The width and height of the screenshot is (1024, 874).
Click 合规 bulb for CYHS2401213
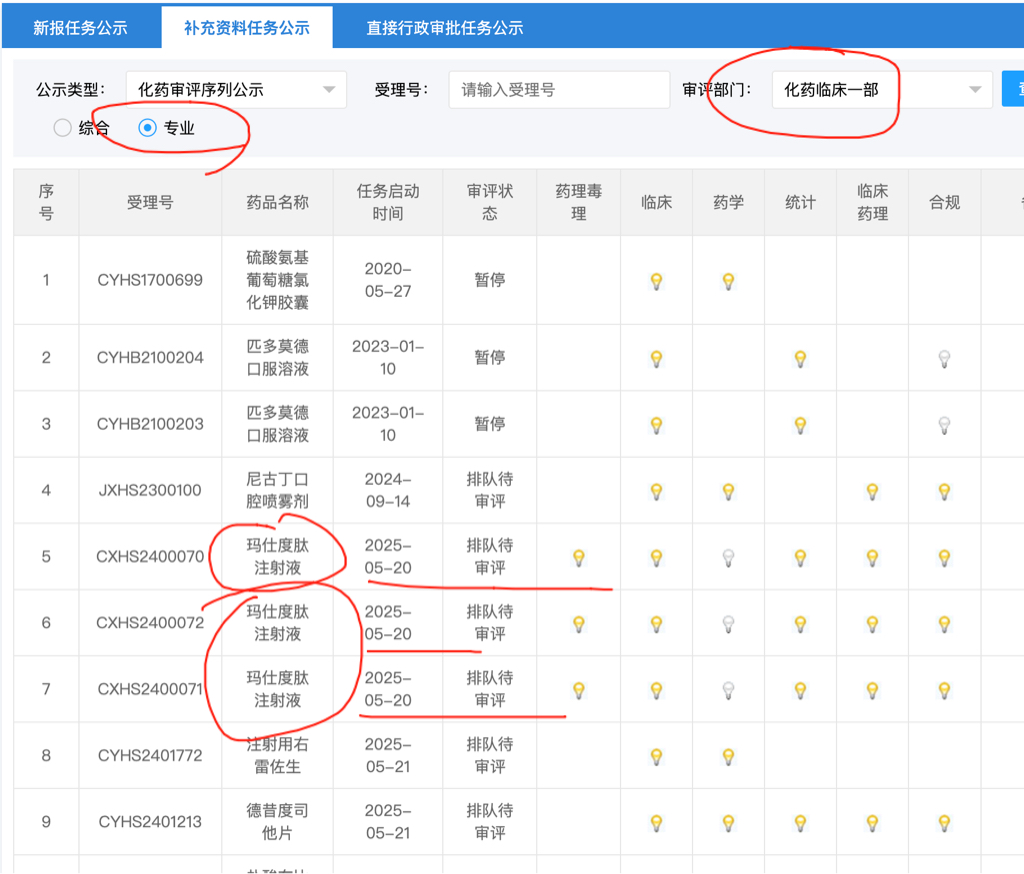(944, 823)
